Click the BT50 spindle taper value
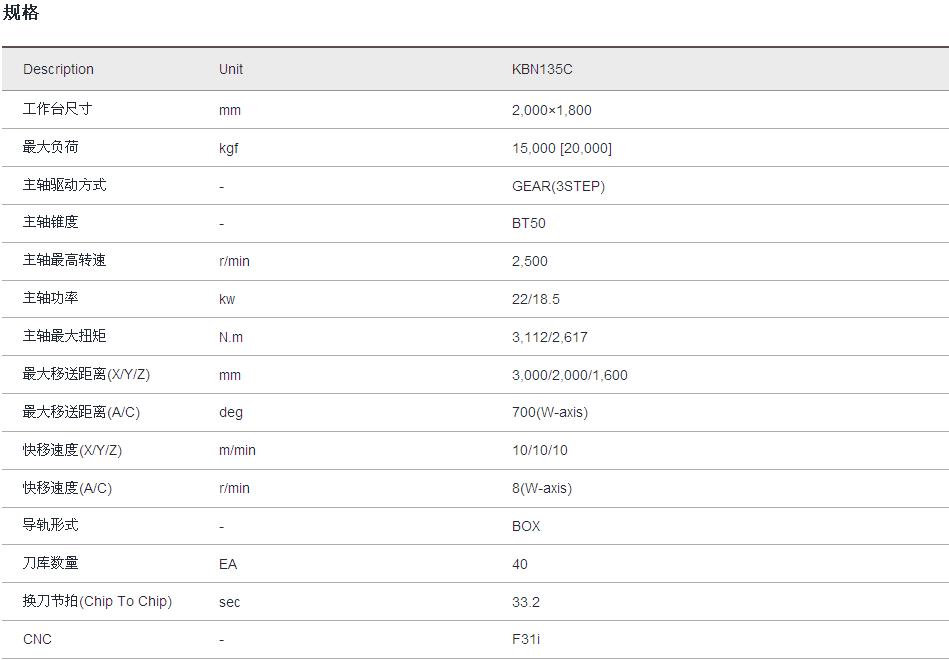 tap(529, 223)
